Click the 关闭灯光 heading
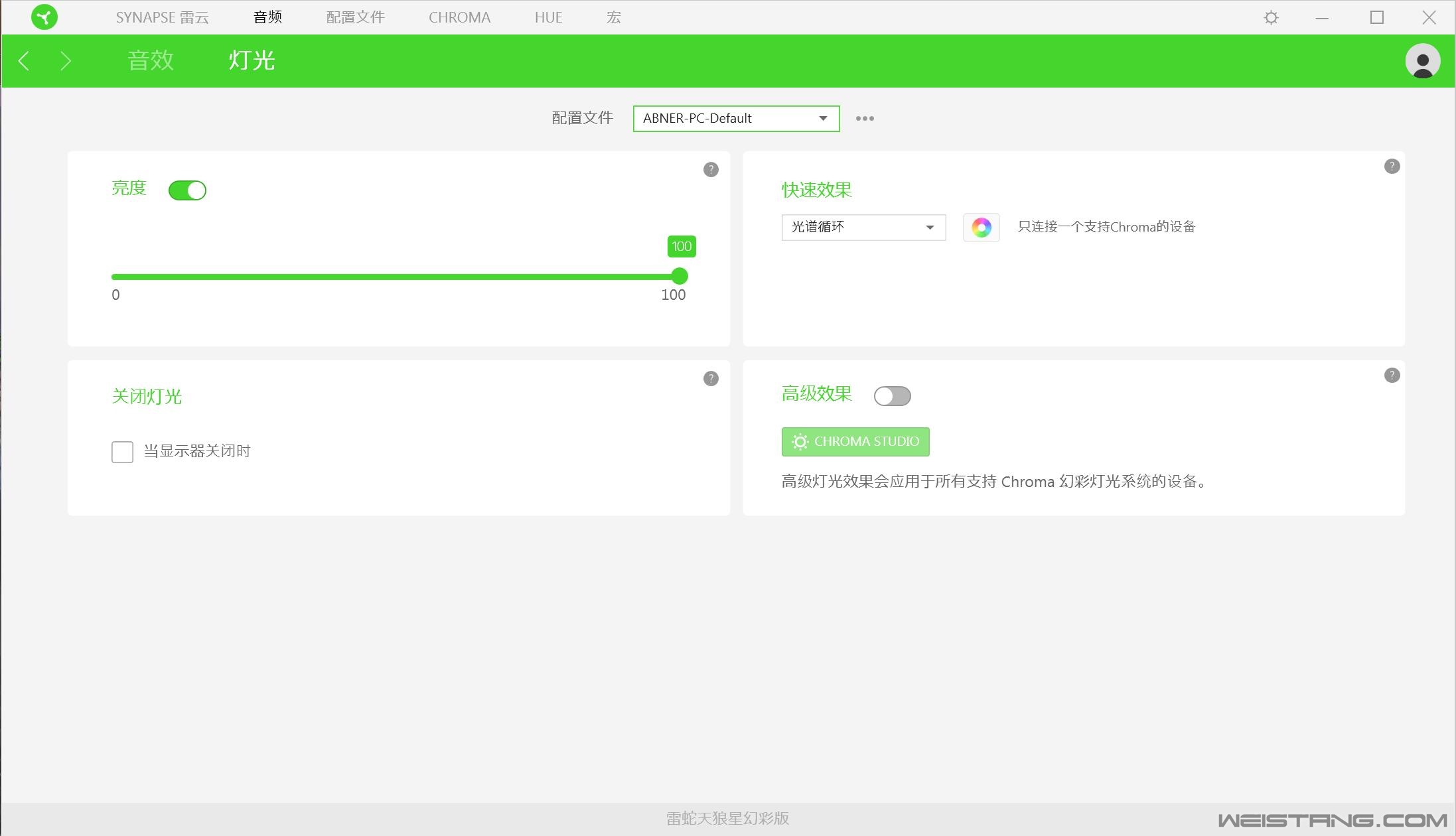Viewport: 1456px width, 836px height. [147, 397]
